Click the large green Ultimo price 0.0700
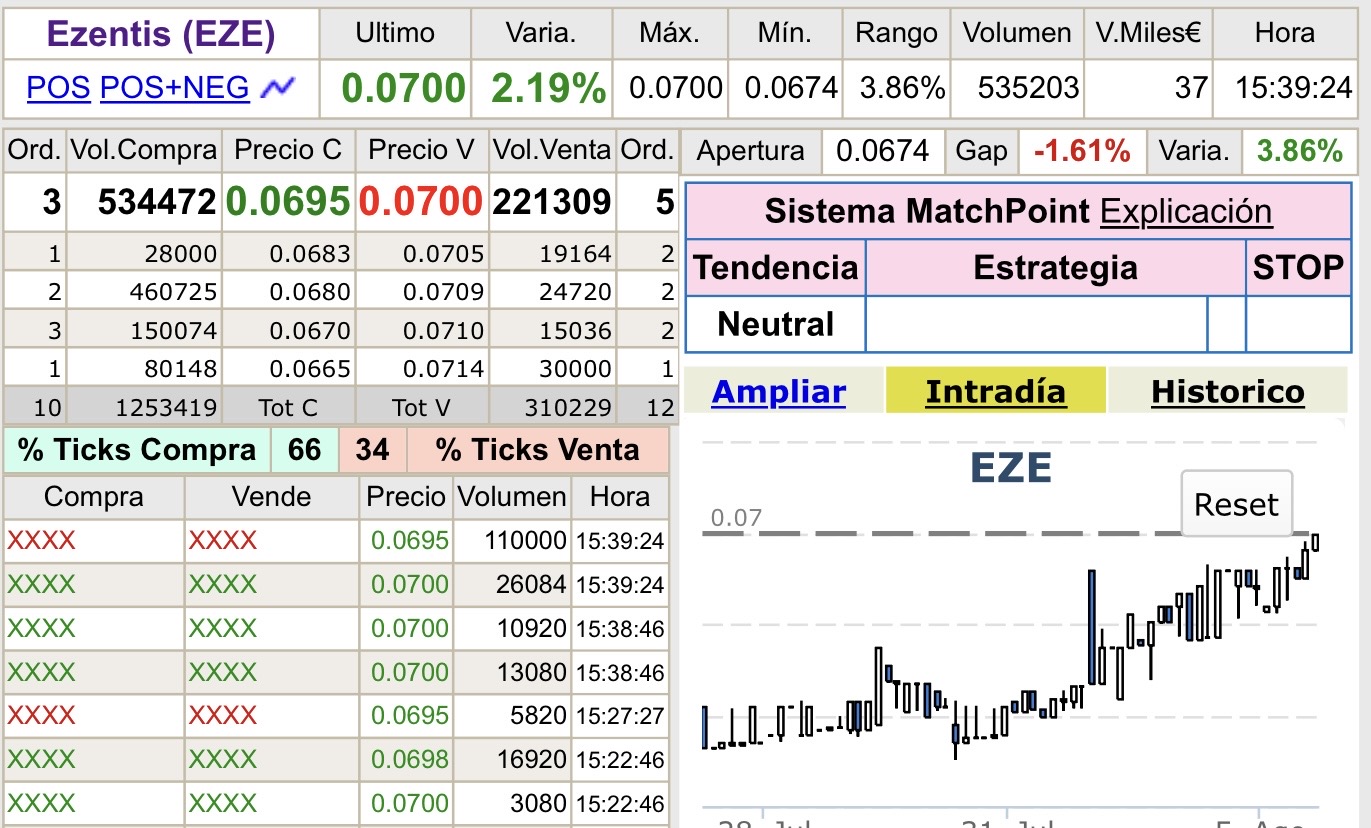 (x=404, y=88)
